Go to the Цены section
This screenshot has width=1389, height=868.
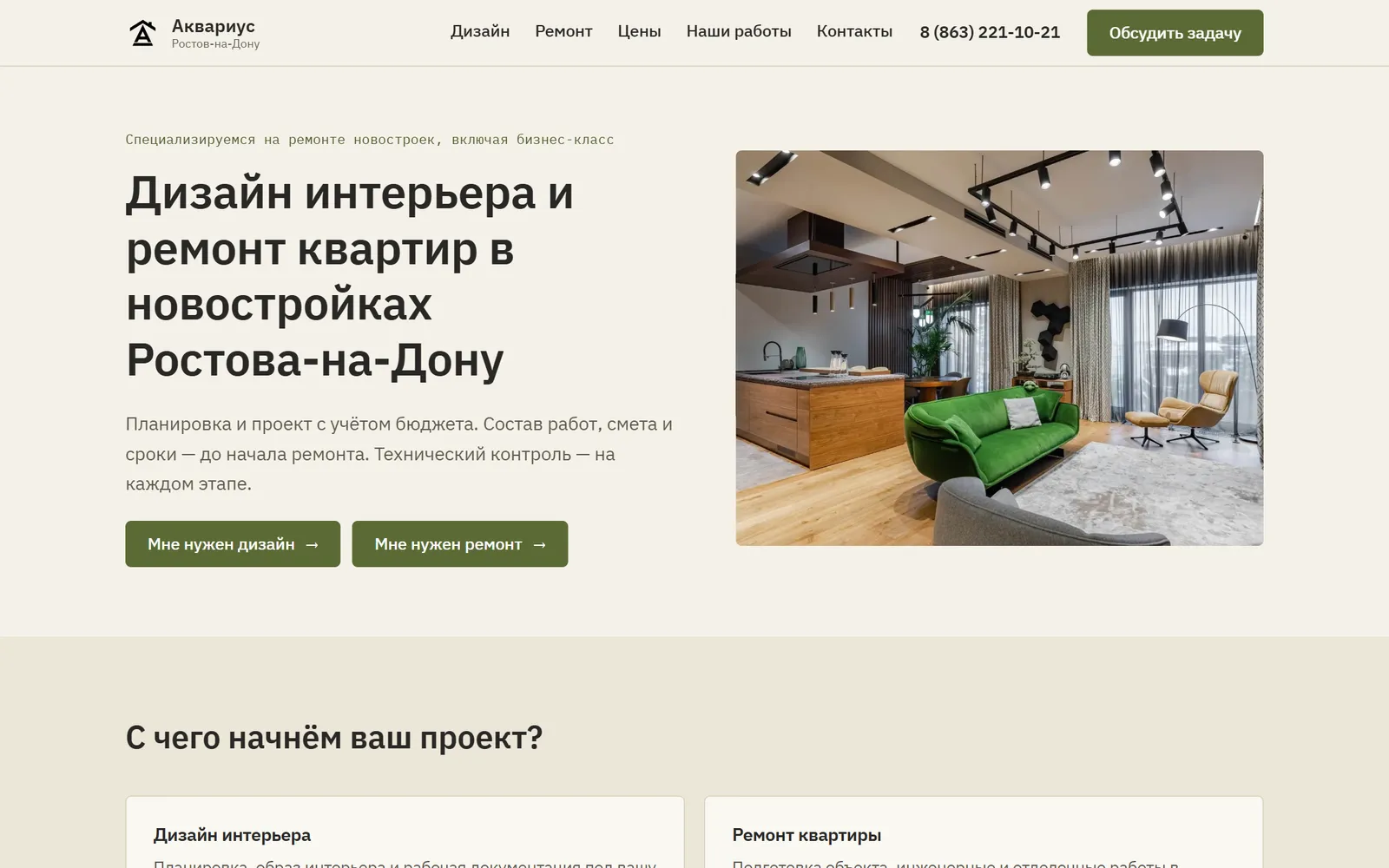(x=639, y=32)
